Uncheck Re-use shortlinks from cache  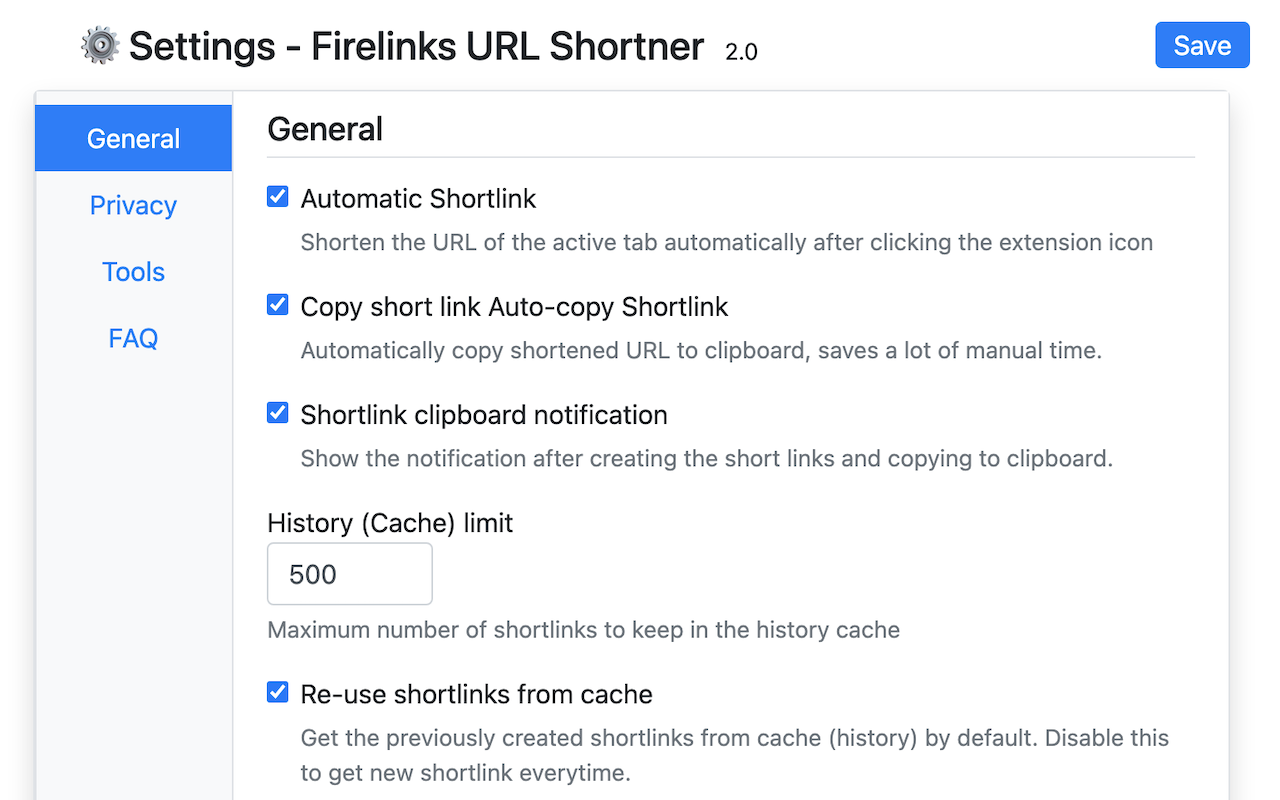pyautogui.click(x=277, y=691)
